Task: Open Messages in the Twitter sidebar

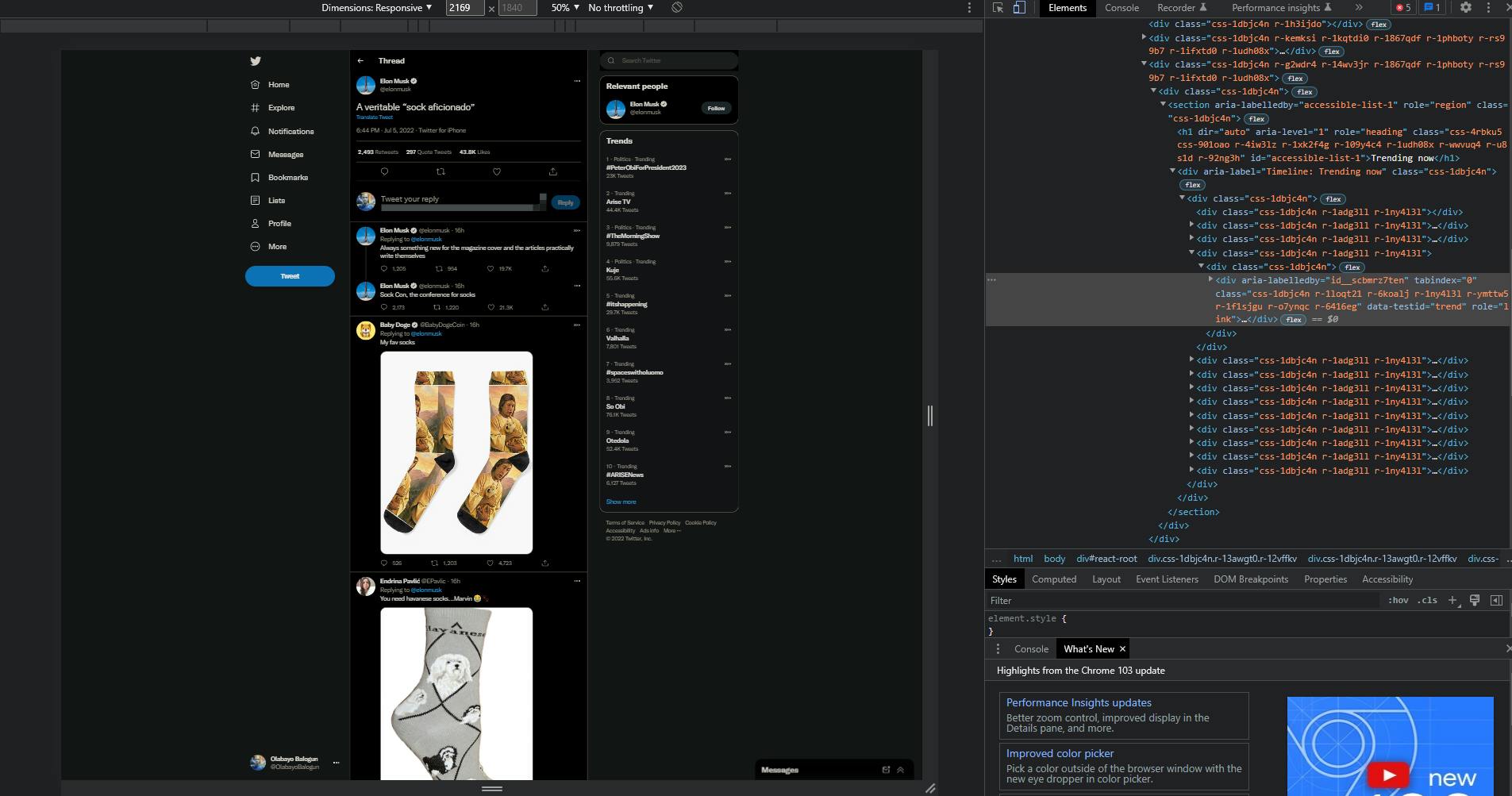Action: pos(277,154)
